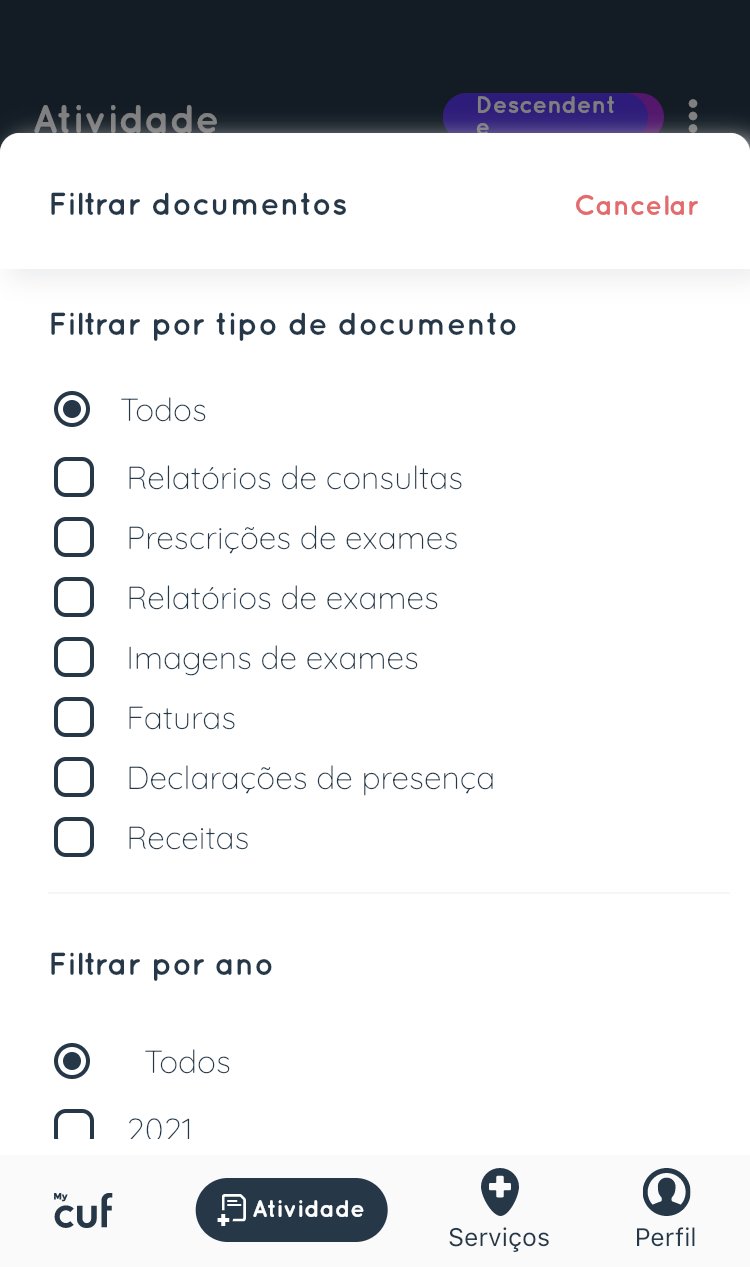Tap the Perfil label in navigation
This screenshot has height=1267, width=750.
click(666, 1237)
